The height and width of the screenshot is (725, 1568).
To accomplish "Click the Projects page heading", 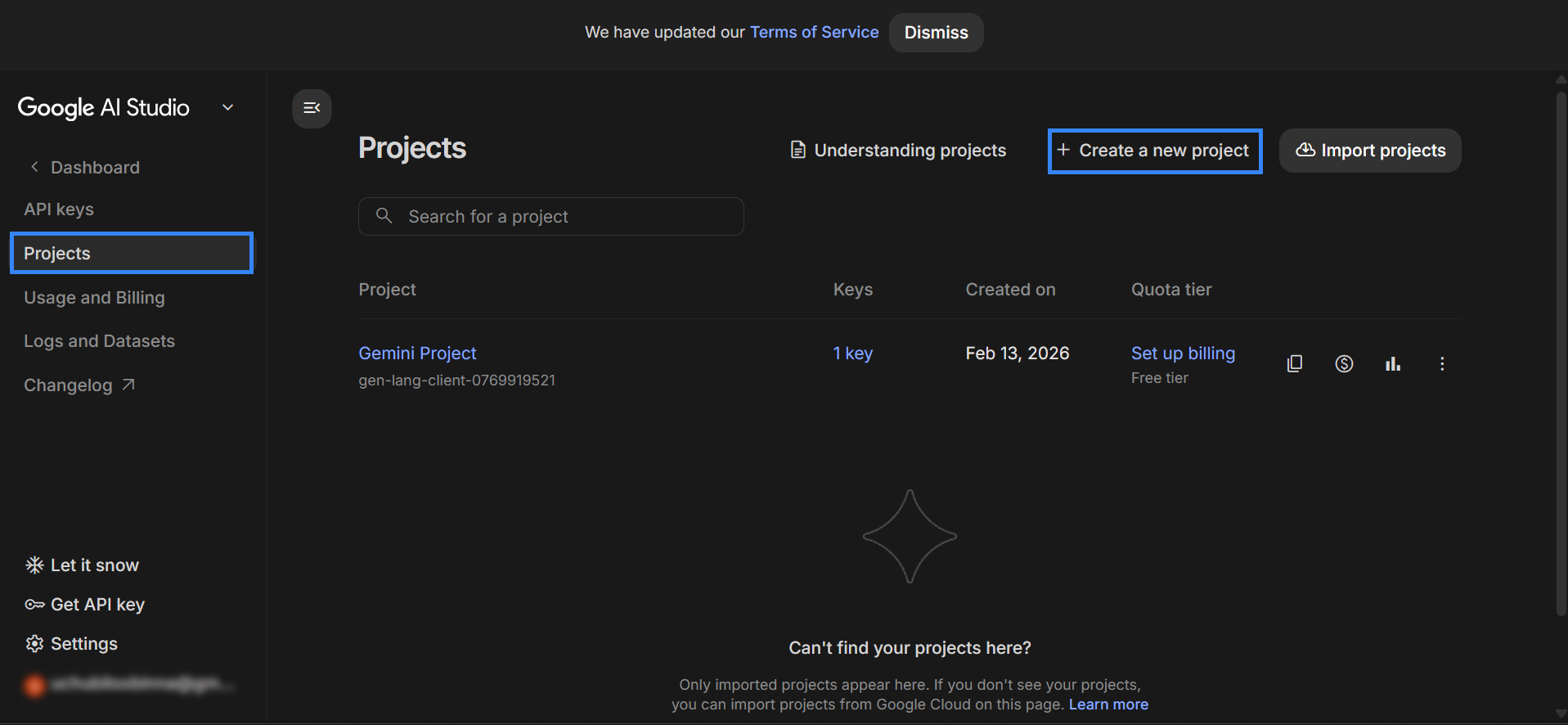I will click(412, 148).
